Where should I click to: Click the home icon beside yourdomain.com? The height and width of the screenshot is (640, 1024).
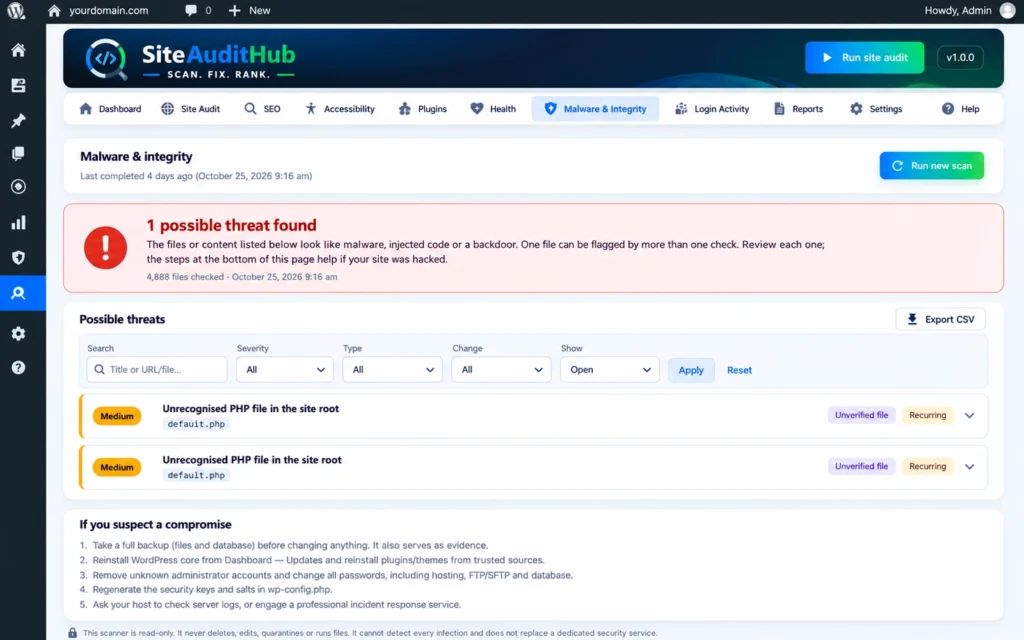tap(54, 10)
